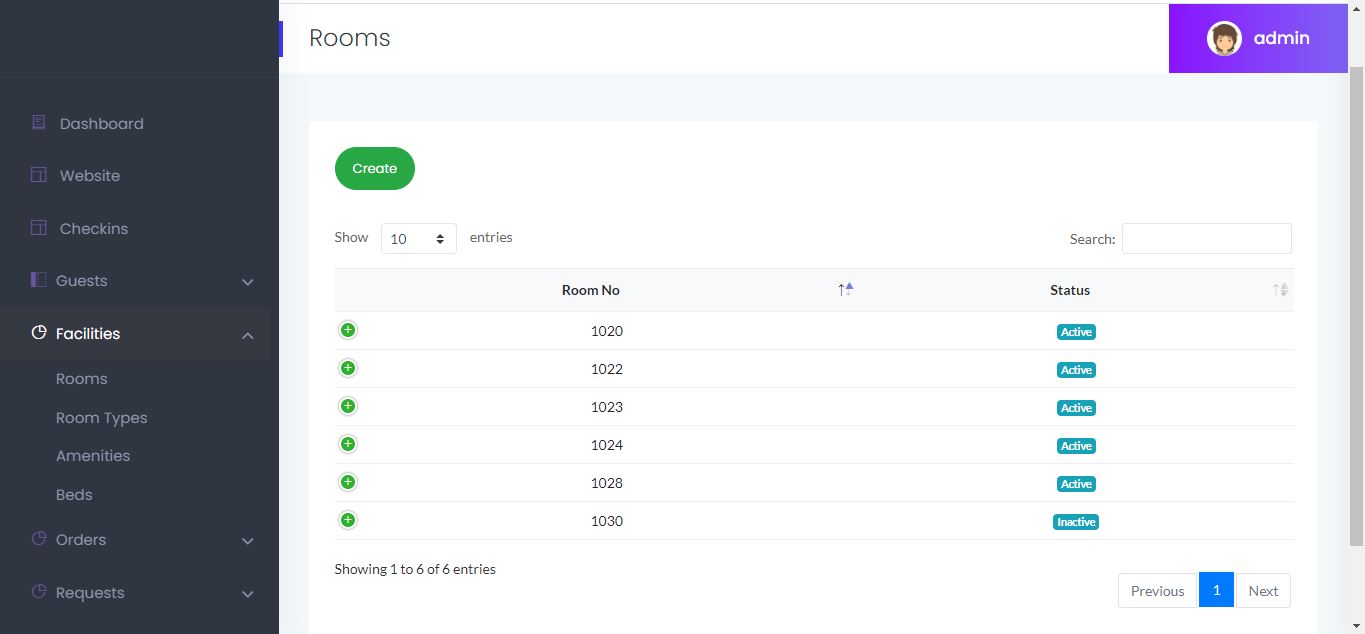Click the Active badge for room 1023
Viewport: 1365px width, 634px height.
point(1076,408)
